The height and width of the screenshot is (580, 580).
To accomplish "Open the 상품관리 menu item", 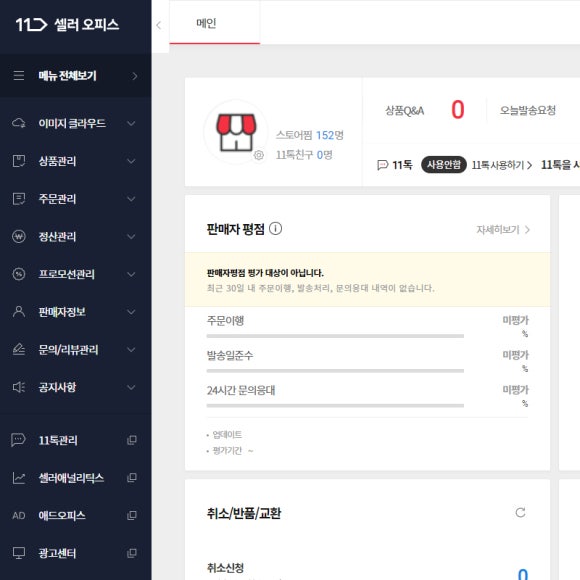I will 75,161.
